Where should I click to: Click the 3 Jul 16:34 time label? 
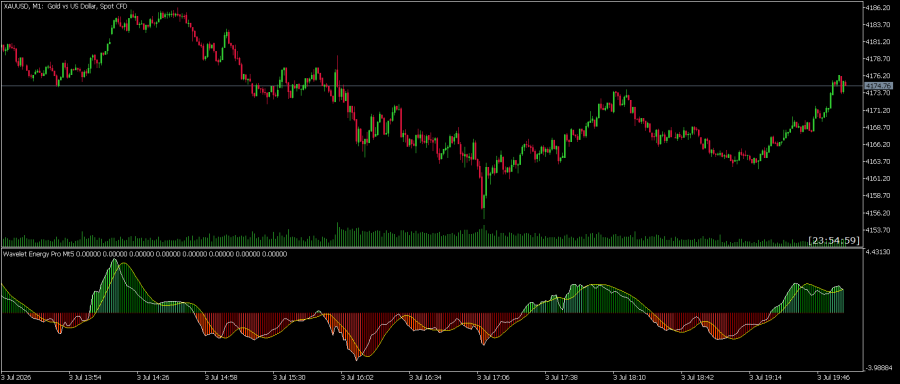tap(425, 378)
